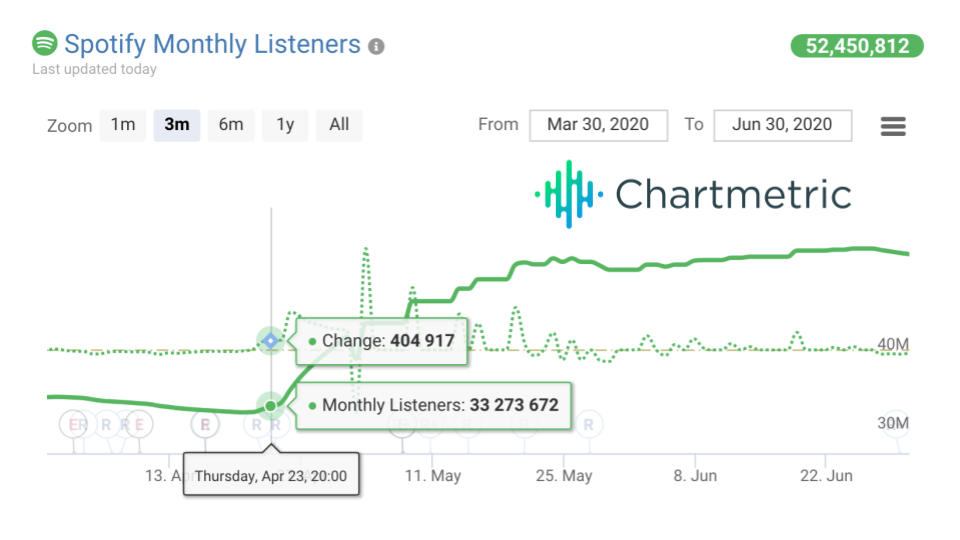Click the Spotify Monthly Listeners title link
The width and height of the screenshot is (960, 540).
[x=212, y=44]
